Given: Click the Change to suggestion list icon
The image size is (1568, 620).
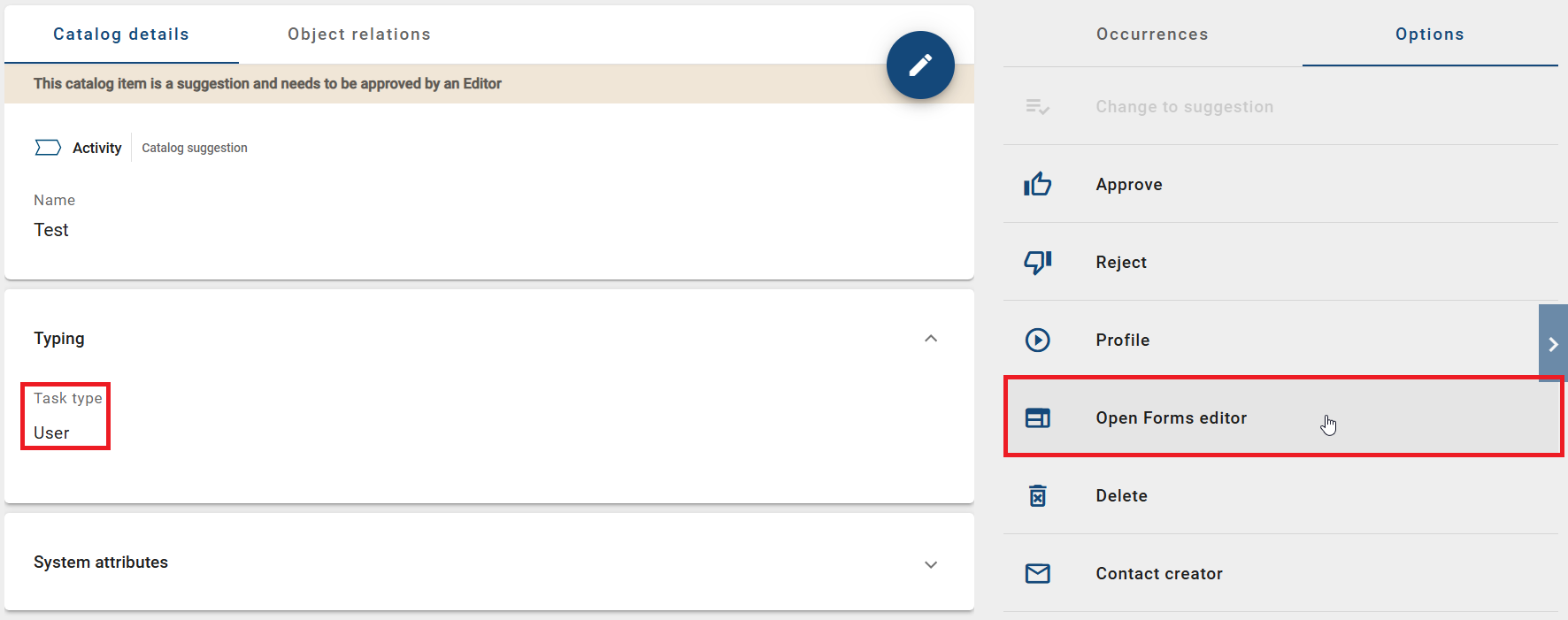Looking at the screenshot, I should tap(1037, 106).
